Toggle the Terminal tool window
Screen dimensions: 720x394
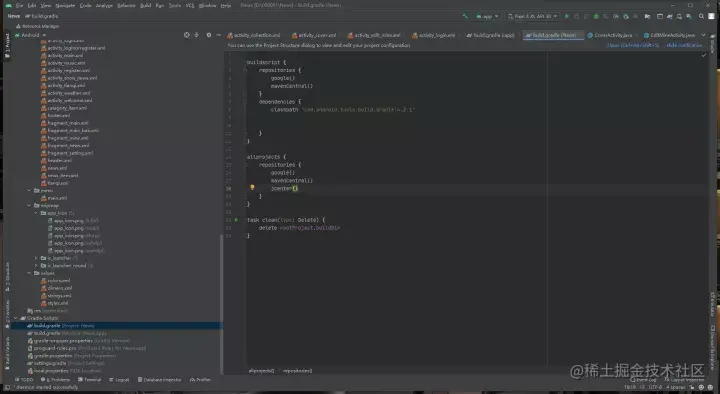(90, 380)
